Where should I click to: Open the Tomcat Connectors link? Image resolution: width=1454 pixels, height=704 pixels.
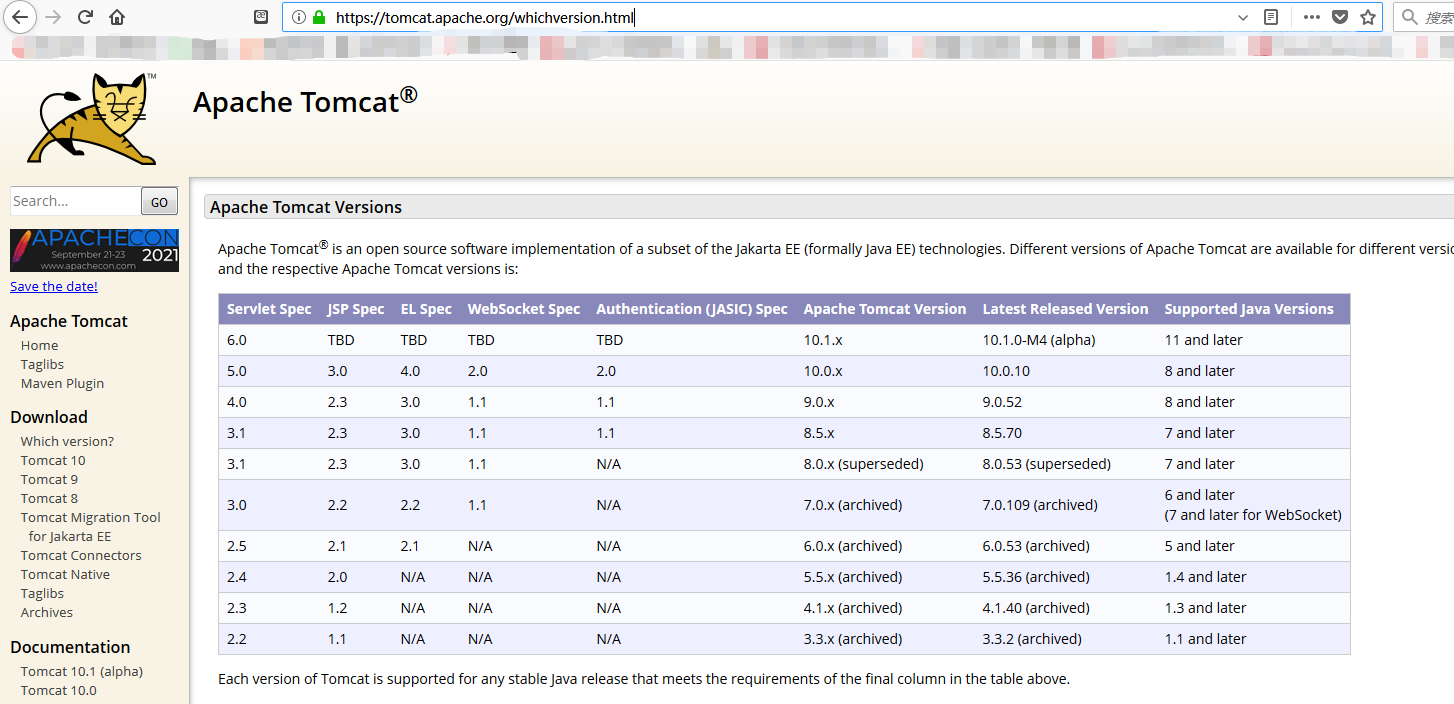[81, 555]
